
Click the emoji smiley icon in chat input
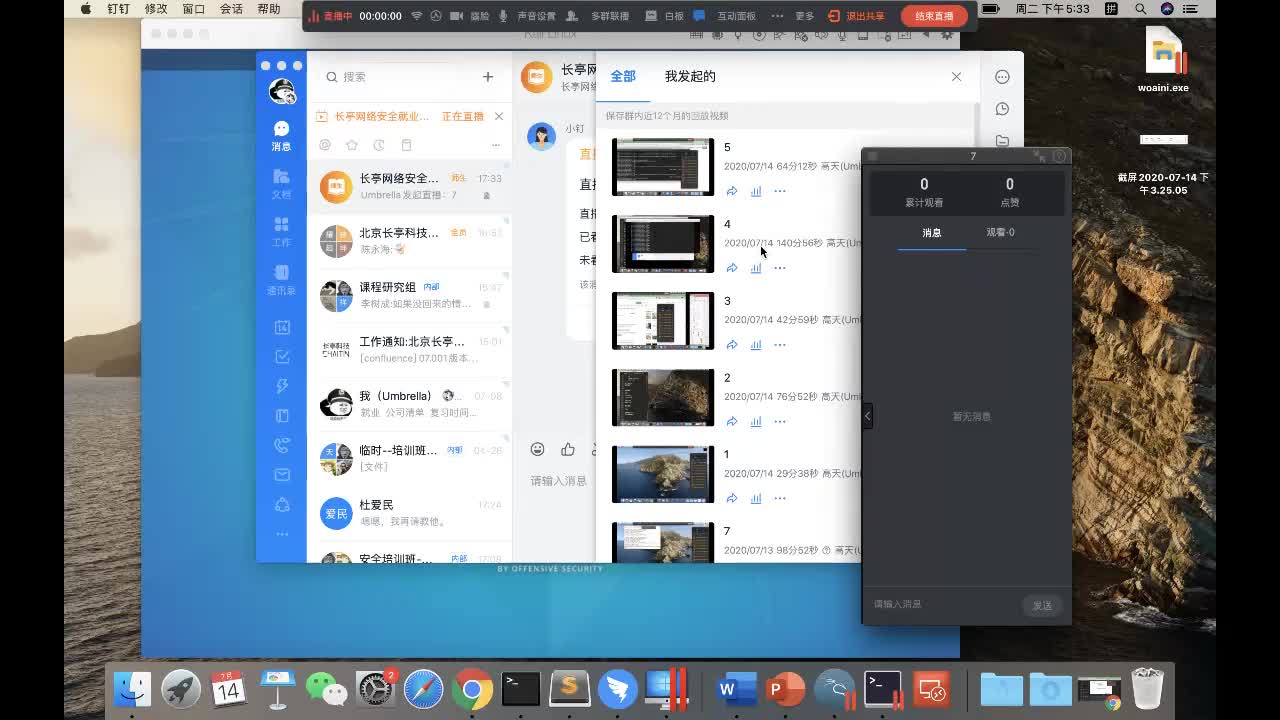pos(538,449)
